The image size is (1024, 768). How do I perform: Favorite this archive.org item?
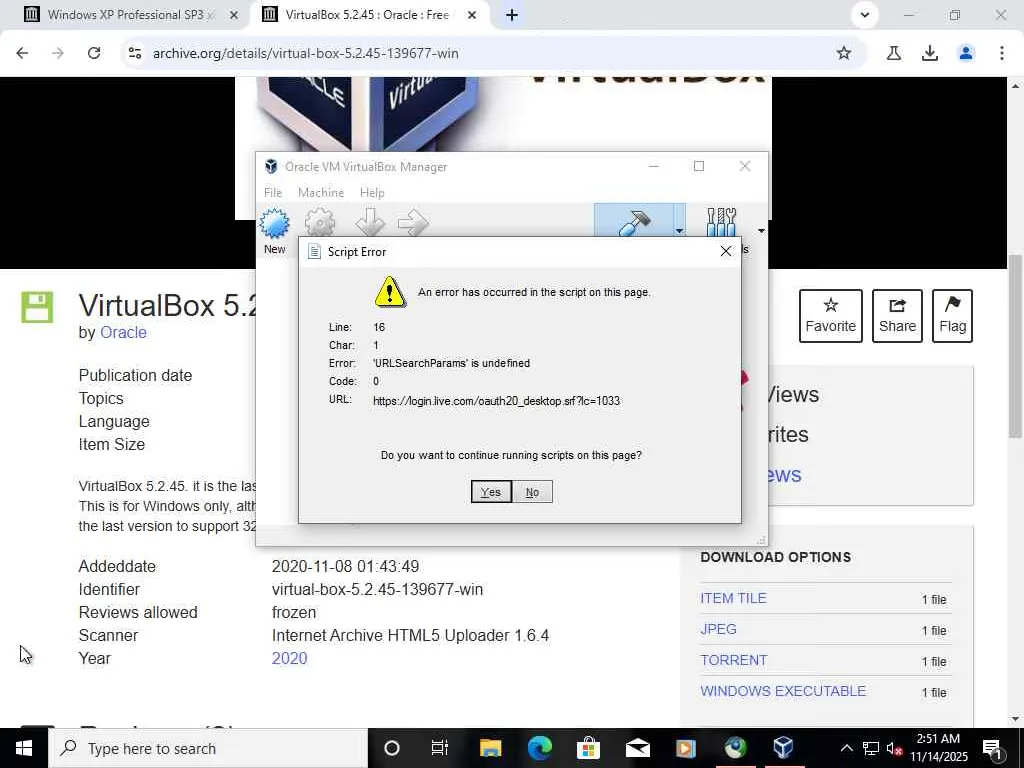pyautogui.click(x=831, y=316)
